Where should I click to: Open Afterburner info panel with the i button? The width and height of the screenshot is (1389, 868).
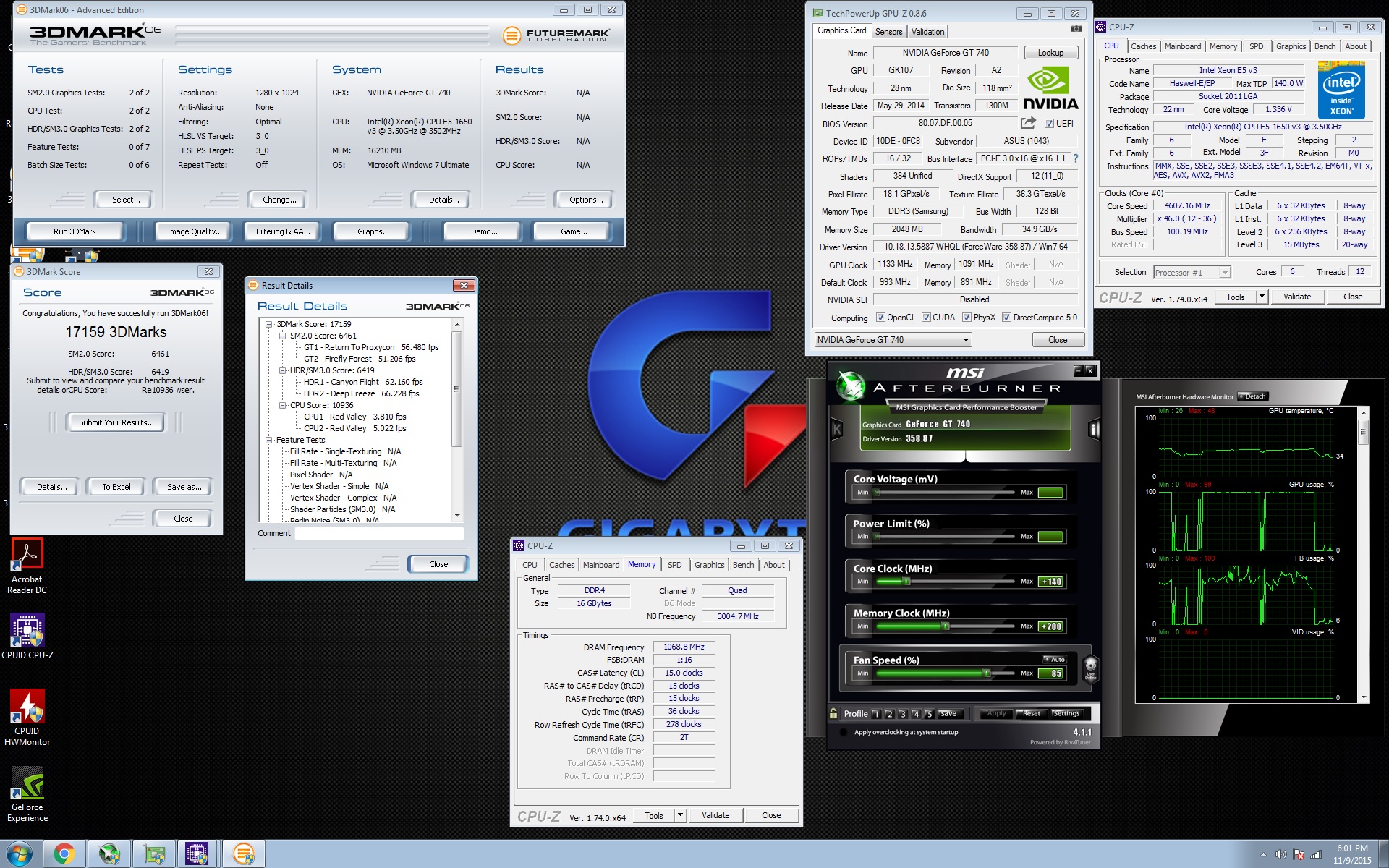click(1094, 430)
